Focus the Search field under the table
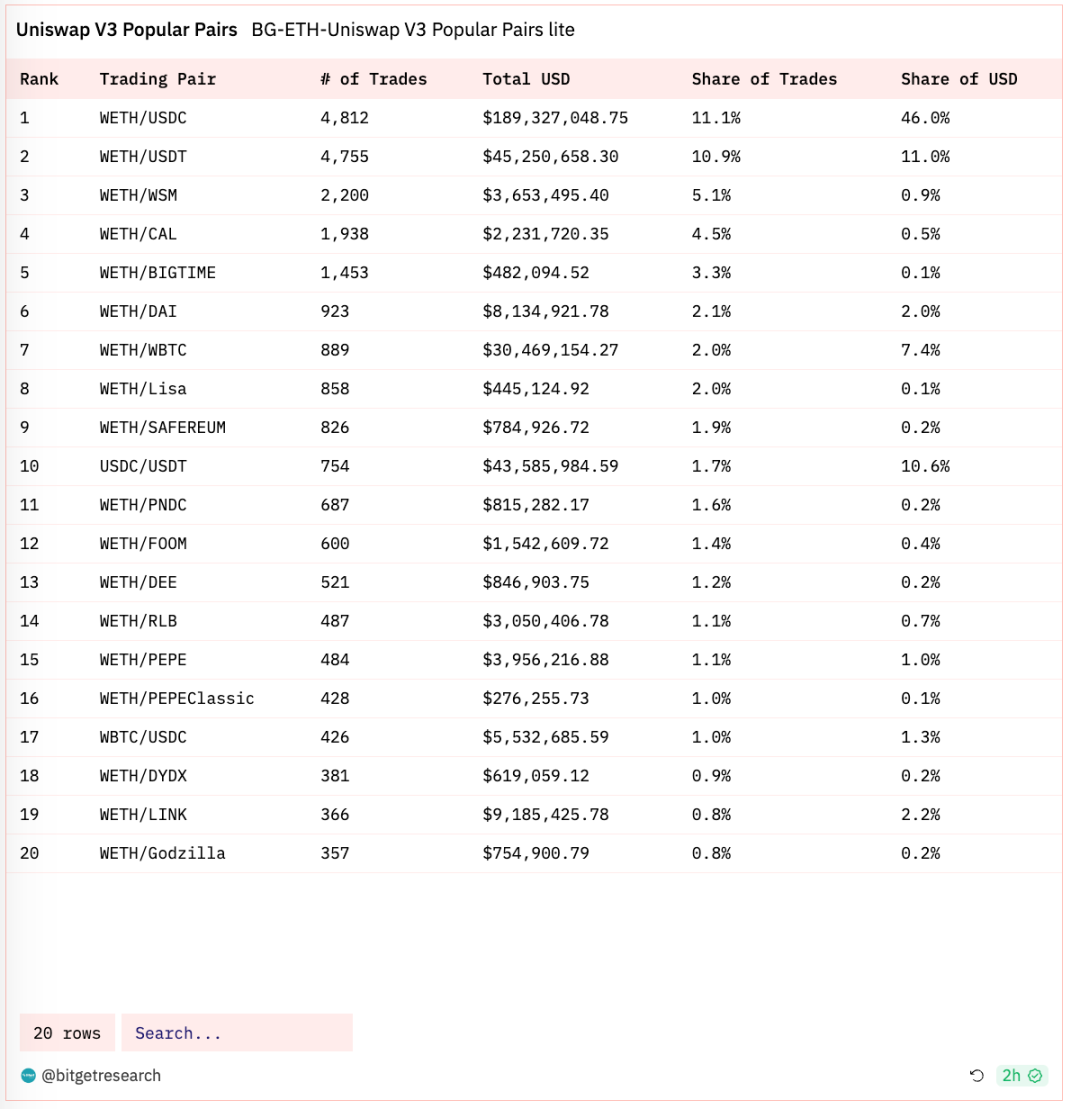The image size is (1071, 1109). click(237, 1033)
